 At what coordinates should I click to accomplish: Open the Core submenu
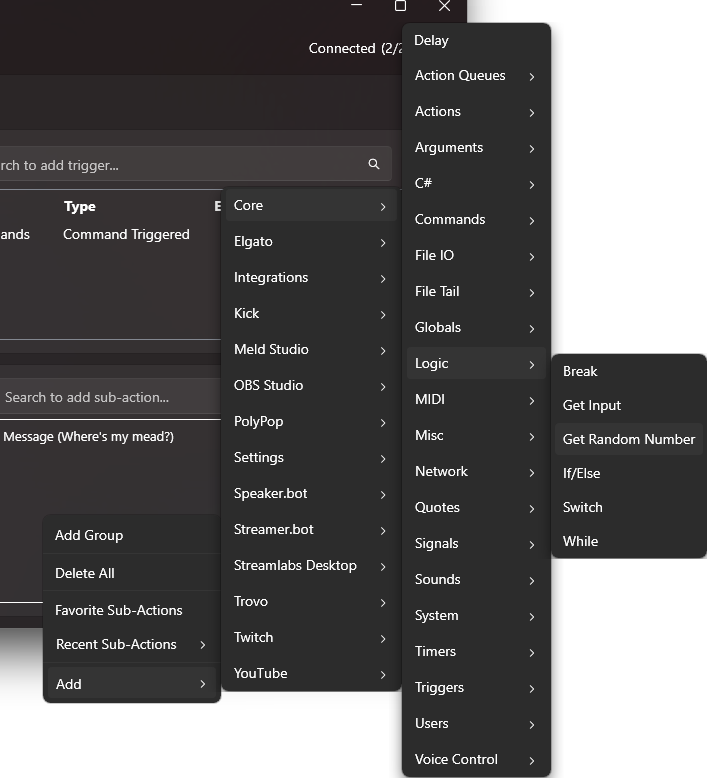(x=311, y=205)
